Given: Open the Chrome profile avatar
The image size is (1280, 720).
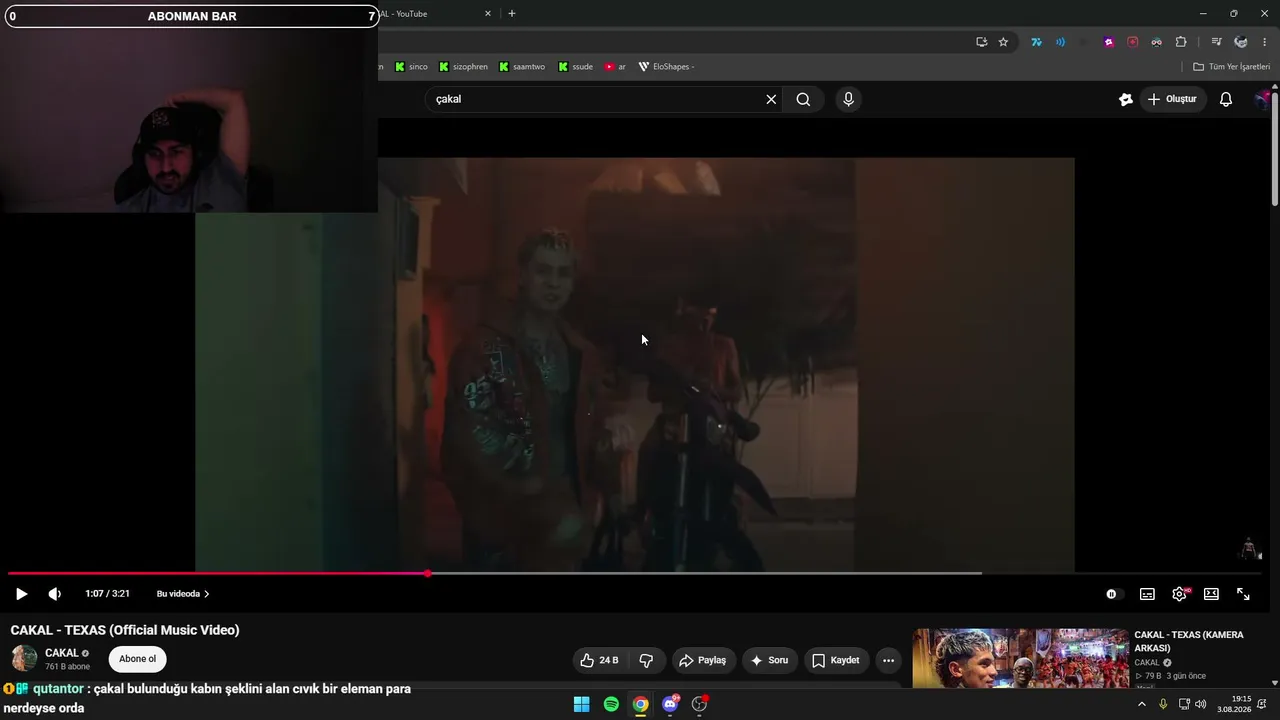Looking at the screenshot, I should click(x=1241, y=42).
